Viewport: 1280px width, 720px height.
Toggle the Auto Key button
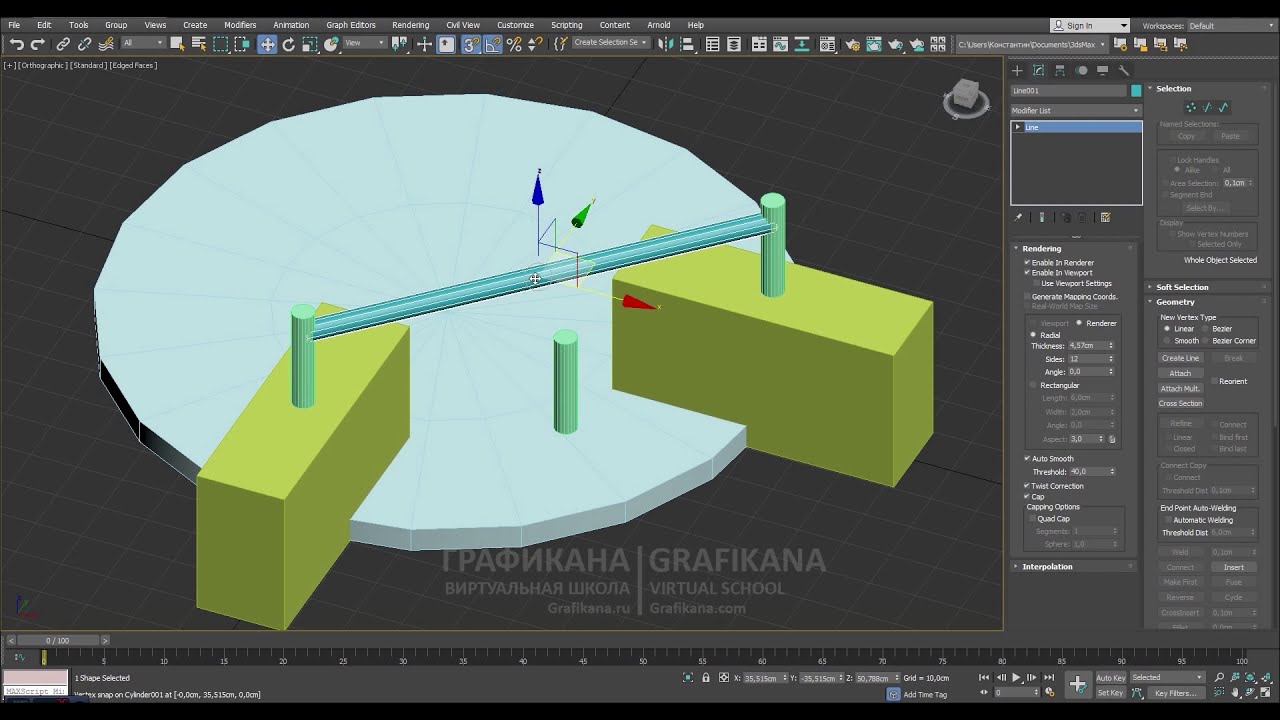pyautogui.click(x=1110, y=678)
